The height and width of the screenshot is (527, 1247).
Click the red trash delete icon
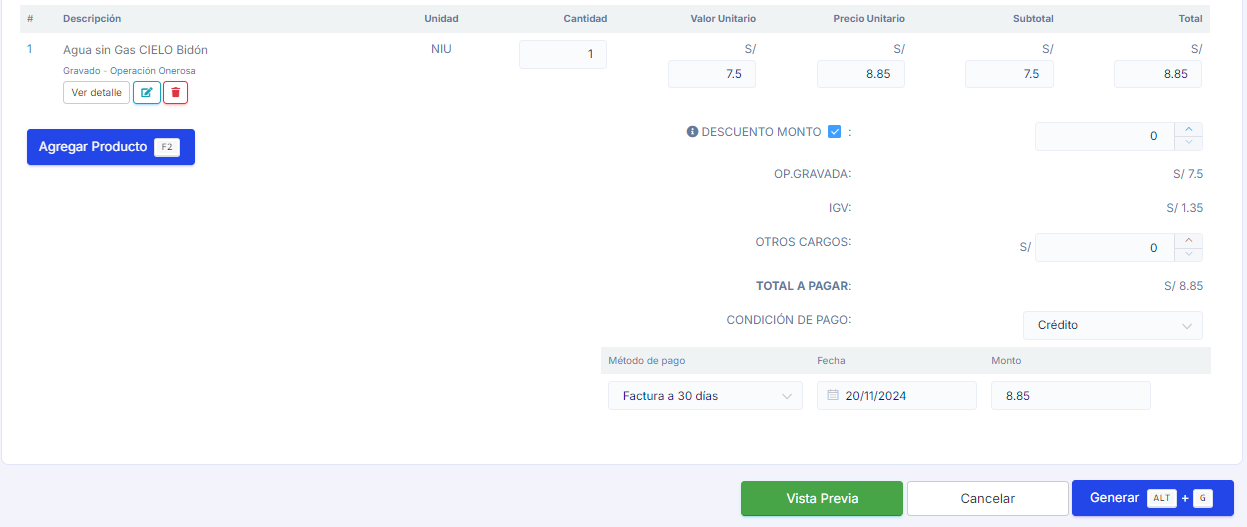pos(176,93)
